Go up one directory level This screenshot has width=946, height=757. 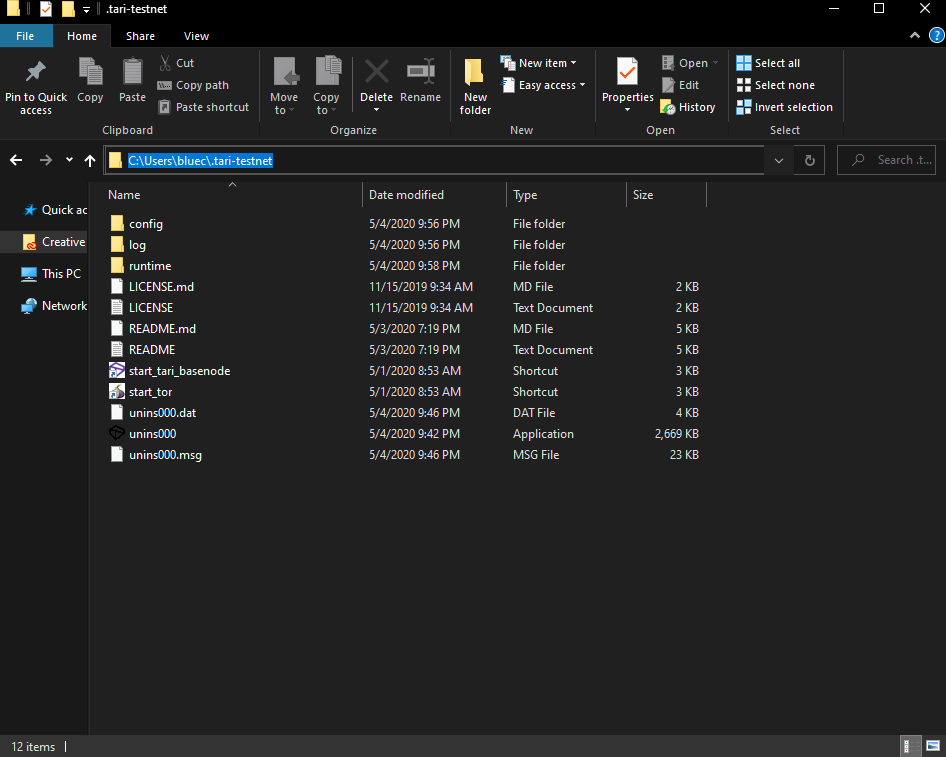coord(90,160)
